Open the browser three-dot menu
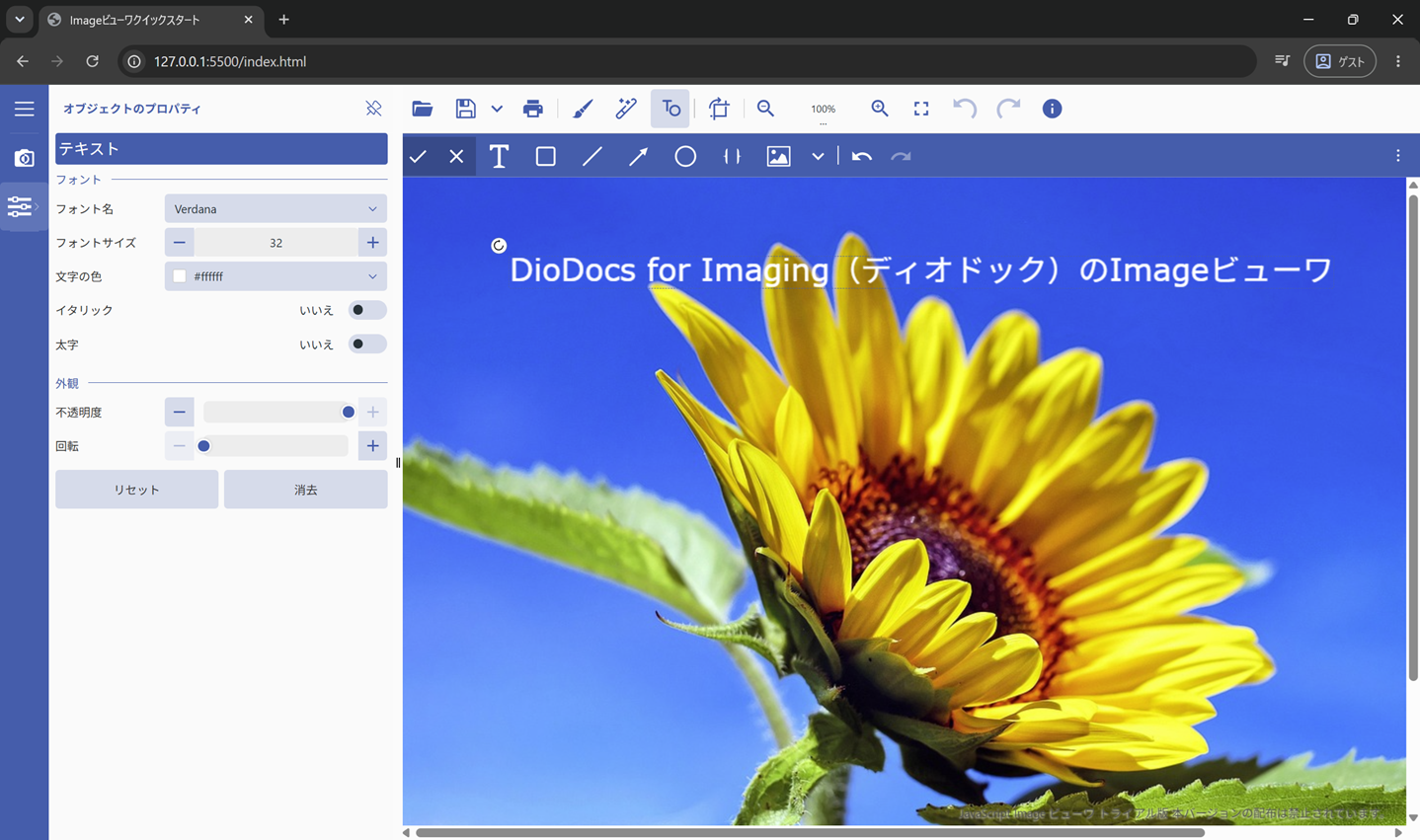This screenshot has height=840, width=1420. [1398, 61]
